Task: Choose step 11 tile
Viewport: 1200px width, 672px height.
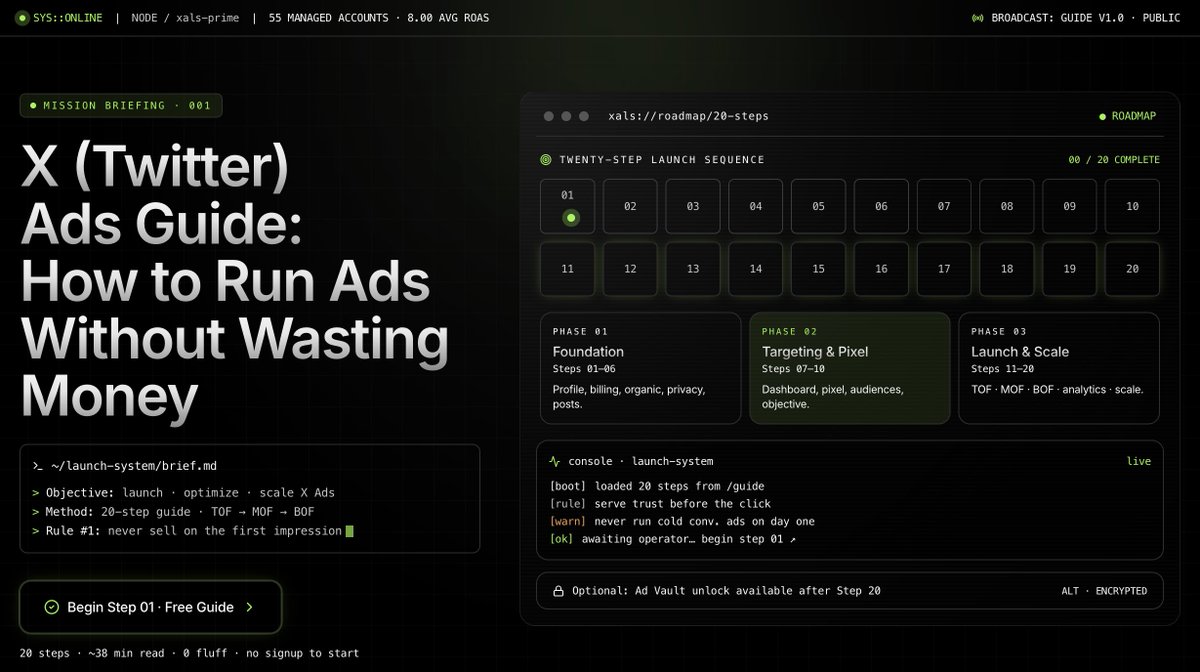Action: [x=568, y=269]
